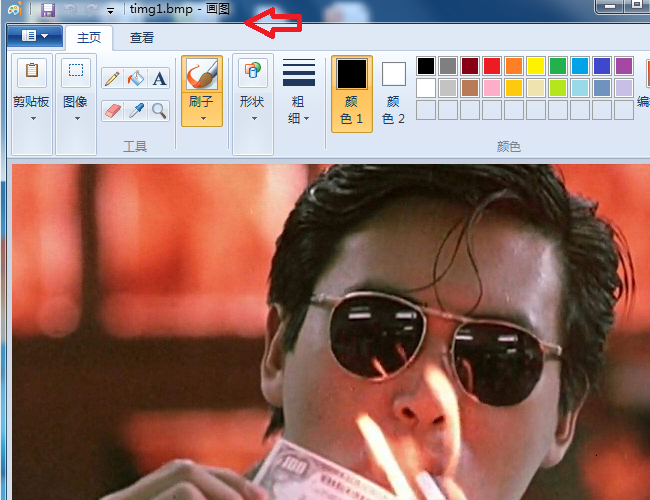Click the Brushes (刷子) icon
650x500 pixels.
pyautogui.click(x=202, y=75)
